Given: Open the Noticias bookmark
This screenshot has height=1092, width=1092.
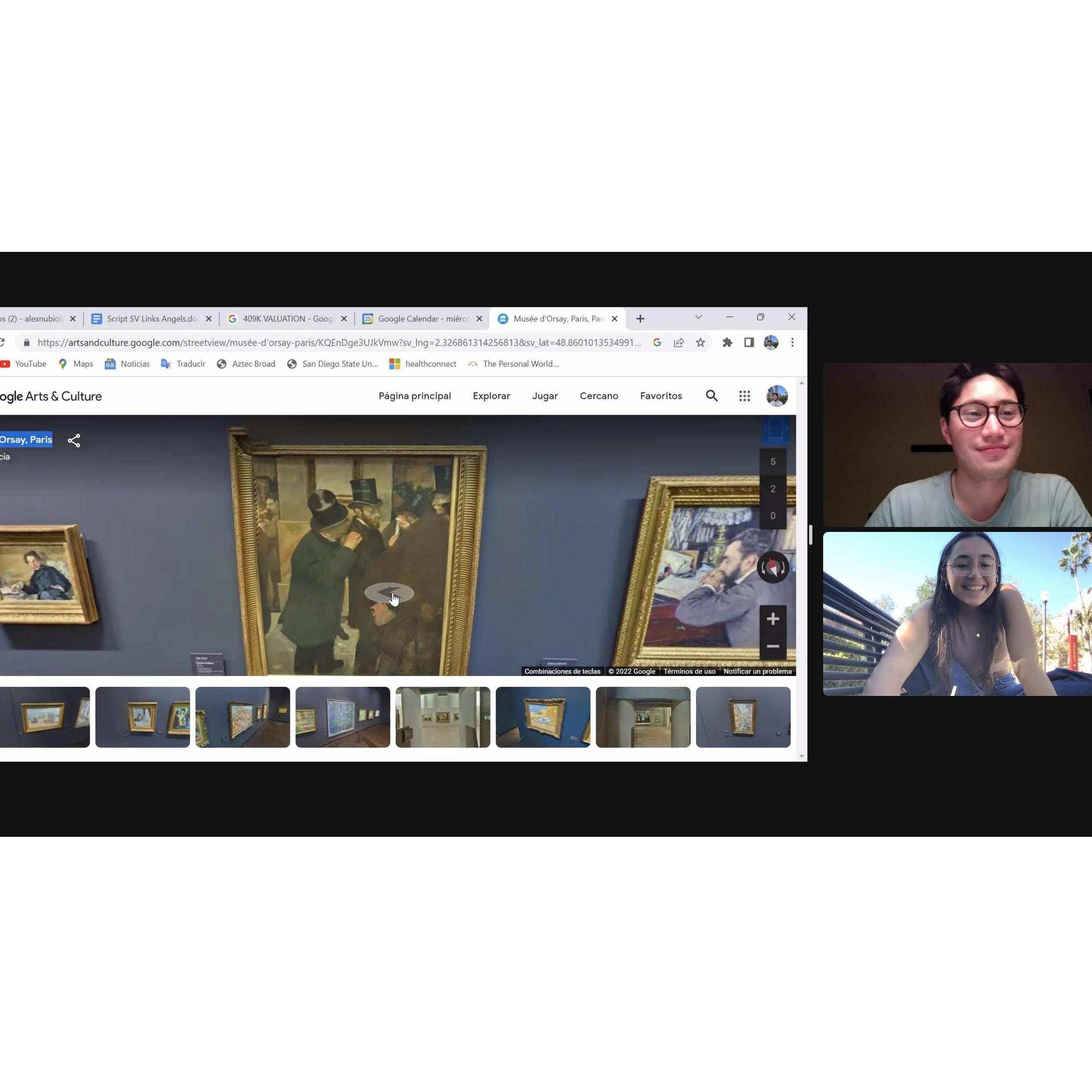Looking at the screenshot, I should coord(127,364).
